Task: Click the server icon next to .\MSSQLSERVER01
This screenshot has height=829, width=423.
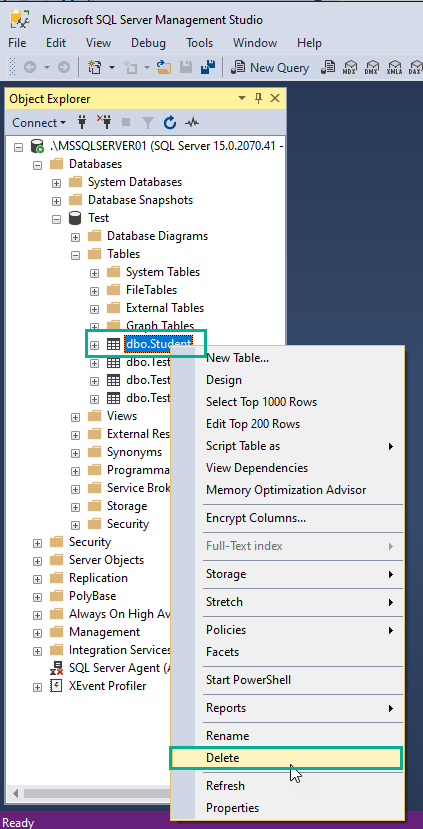Action: pyautogui.click(x=37, y=146)
